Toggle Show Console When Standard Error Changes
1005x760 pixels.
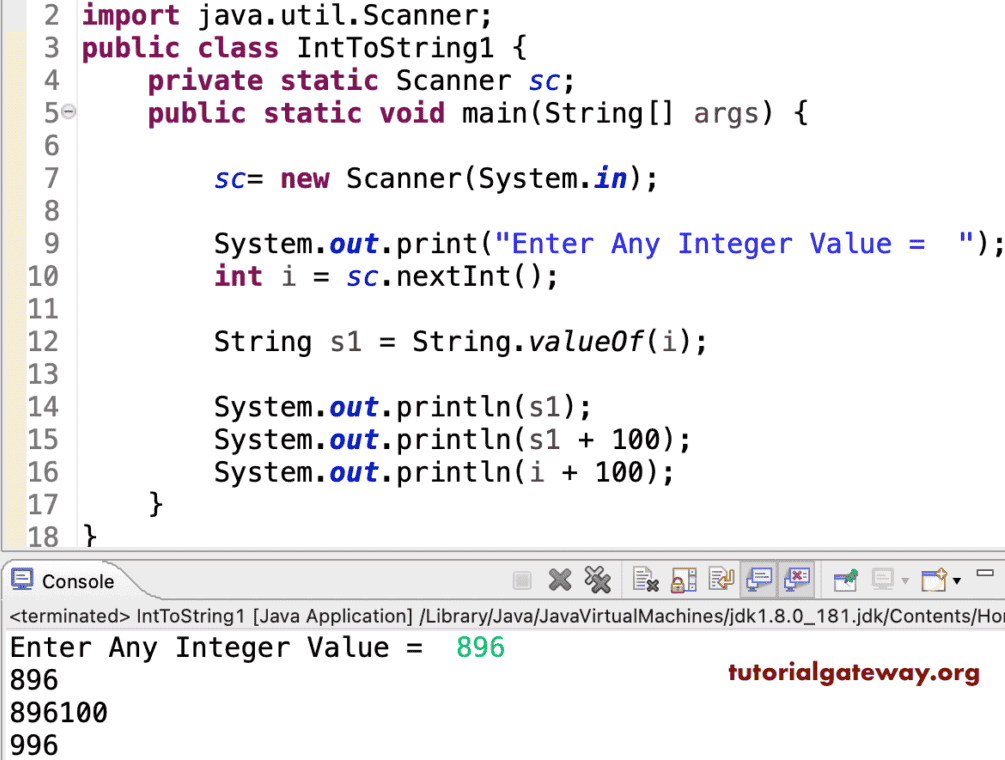pos(795,578)
